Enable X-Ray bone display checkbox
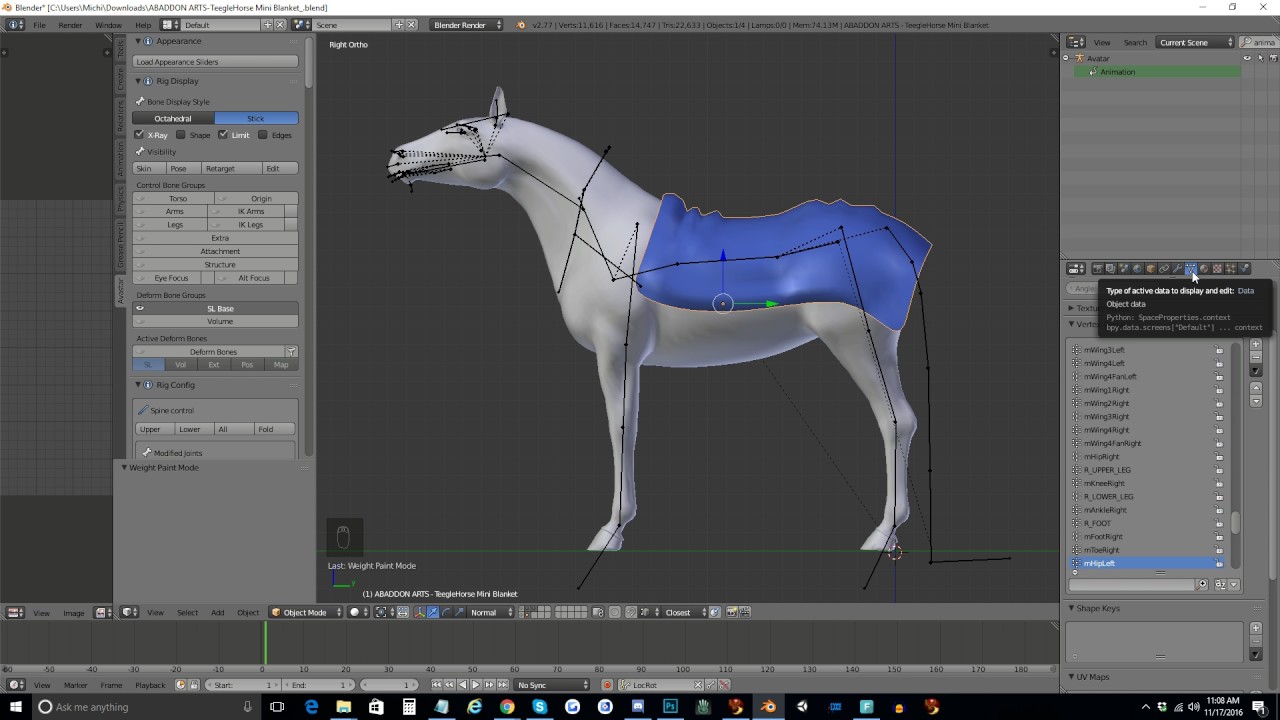The image size is (1280, 720). (140, 135)
